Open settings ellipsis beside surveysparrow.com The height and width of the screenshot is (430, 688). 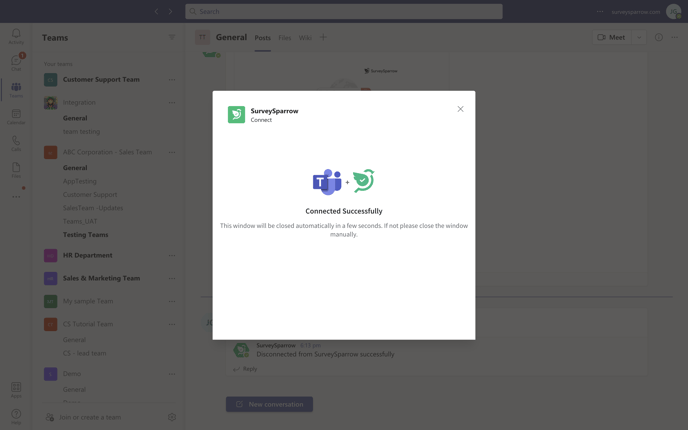(600, 11)
